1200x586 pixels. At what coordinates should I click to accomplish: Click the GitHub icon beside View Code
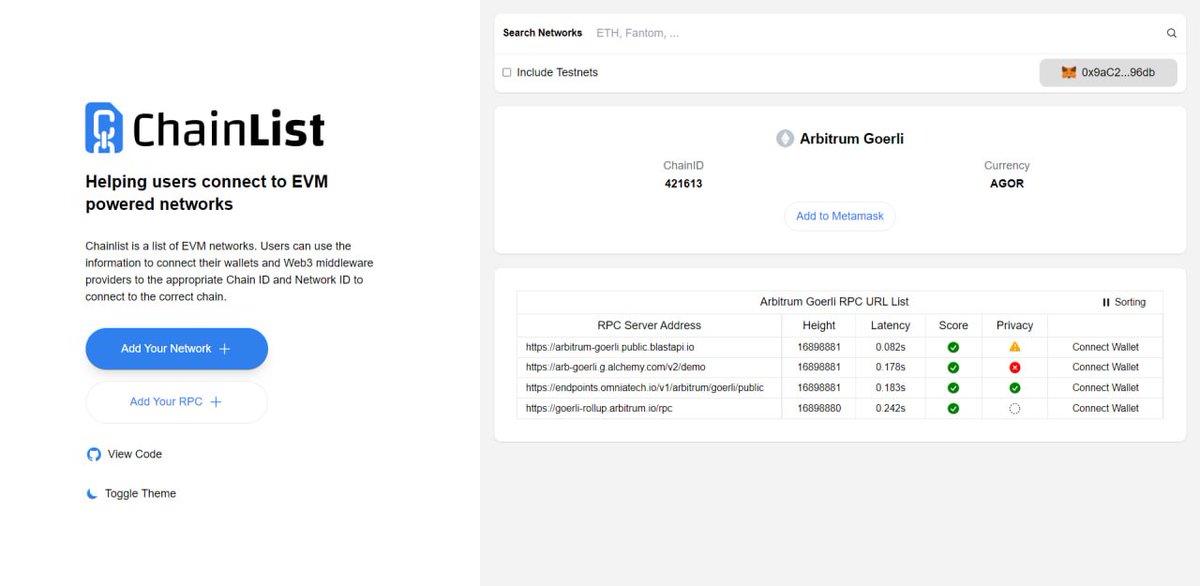point(94,454)
